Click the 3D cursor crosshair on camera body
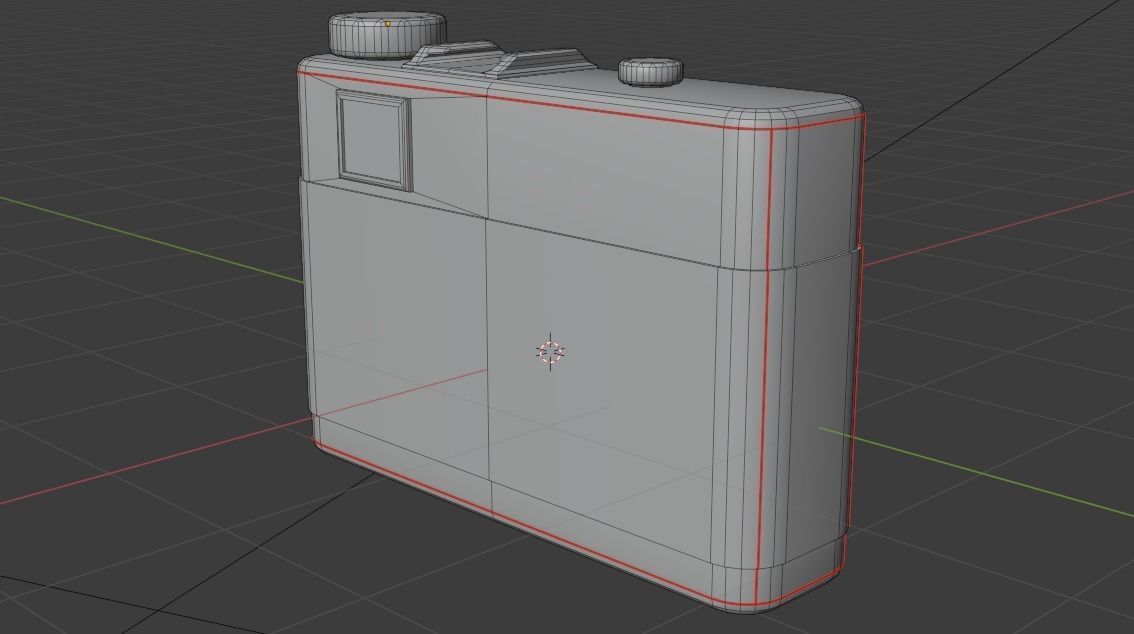 (x=550, y=351)
